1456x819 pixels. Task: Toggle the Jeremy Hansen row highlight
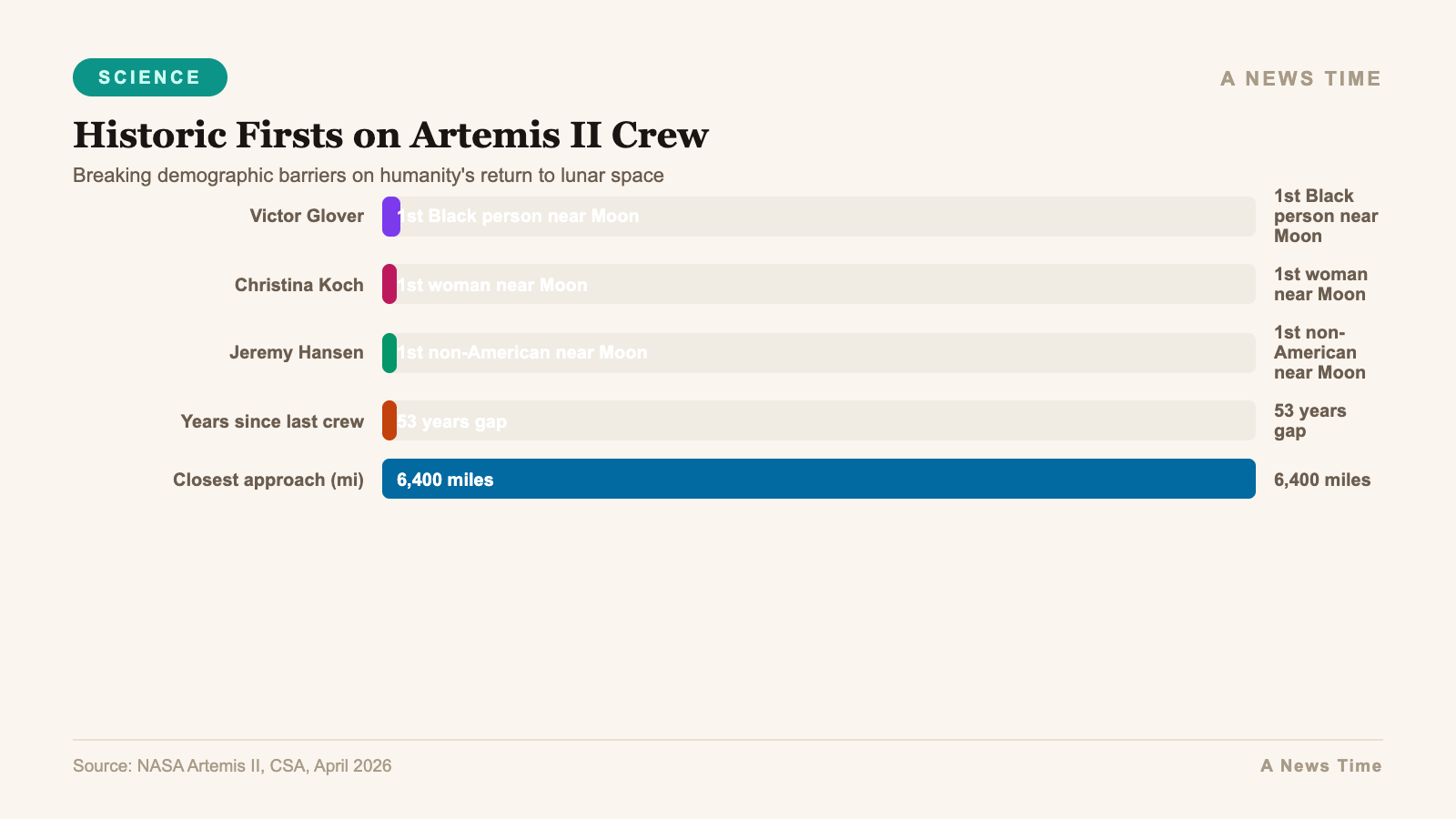point(297,352)
